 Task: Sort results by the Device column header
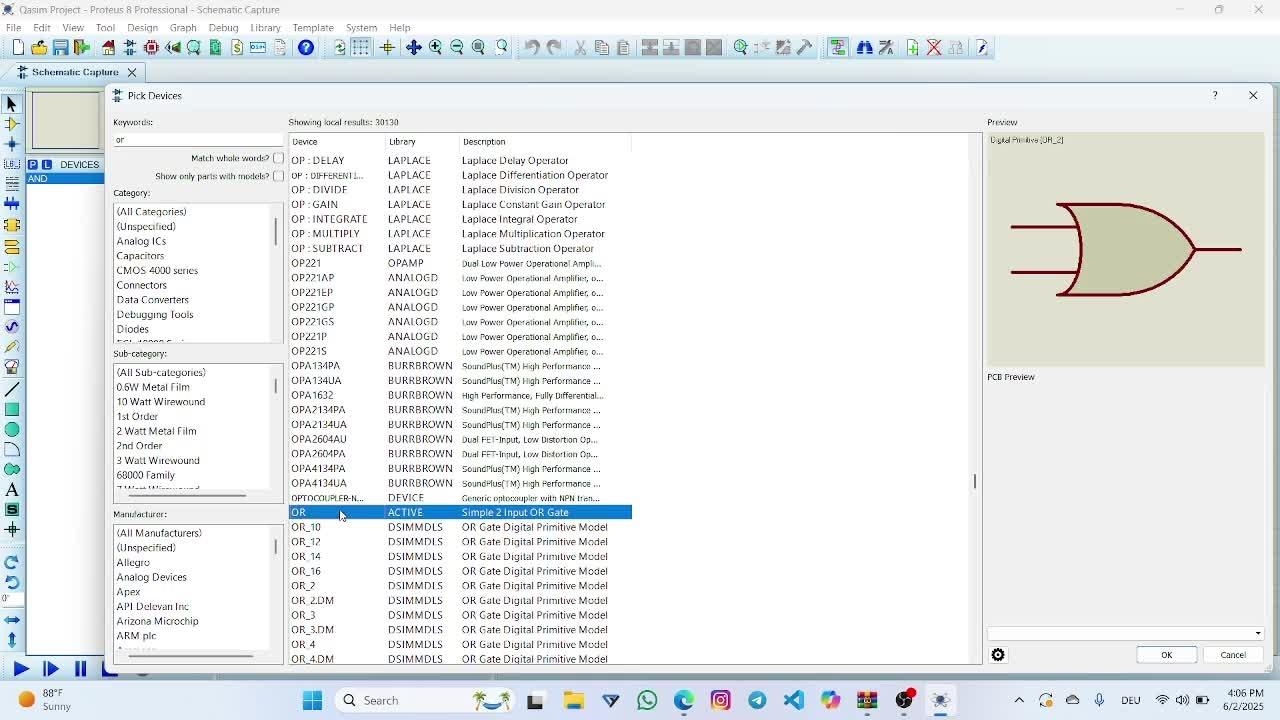[337, 142]
